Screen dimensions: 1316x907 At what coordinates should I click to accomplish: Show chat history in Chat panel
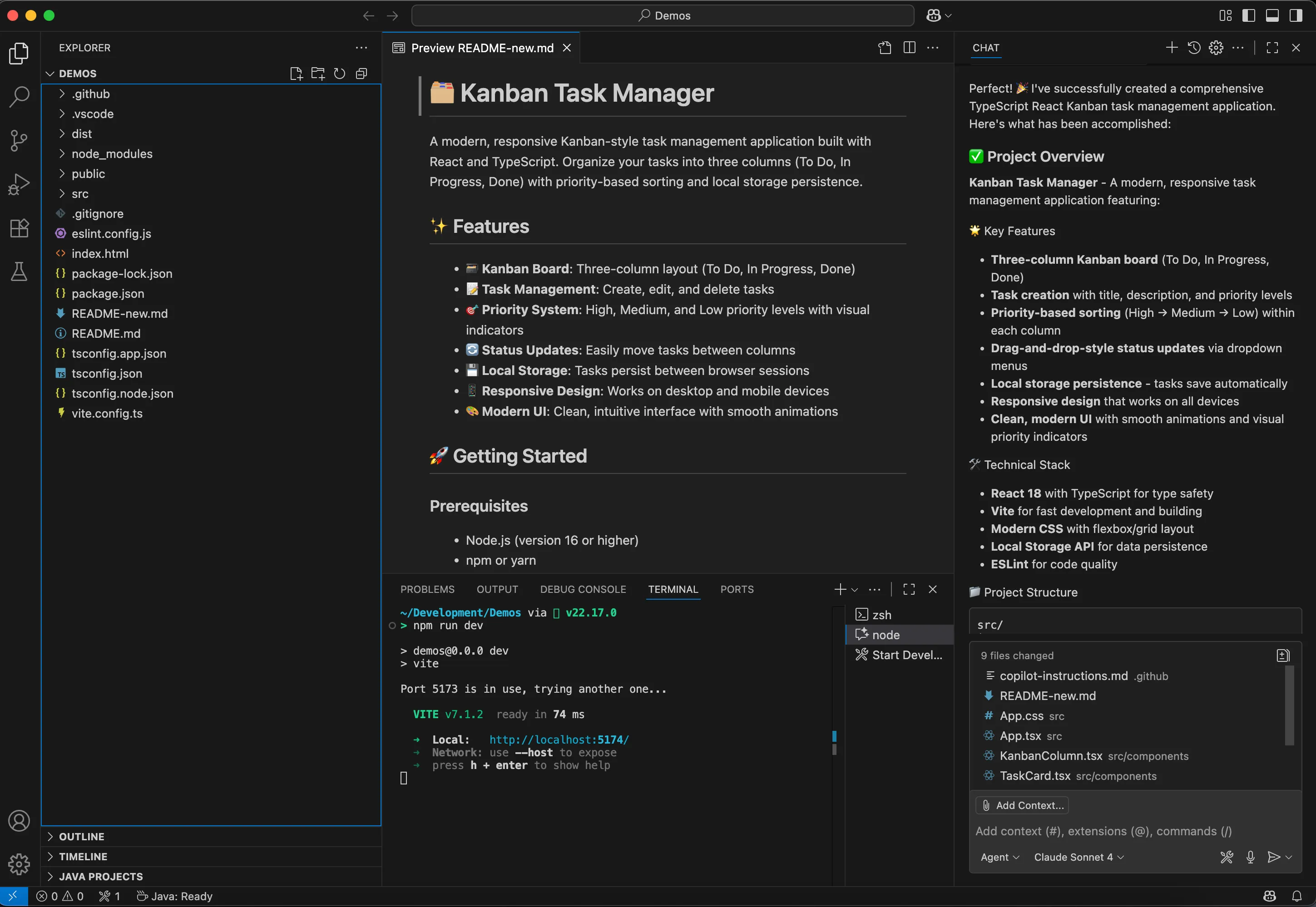(1194, 48)
